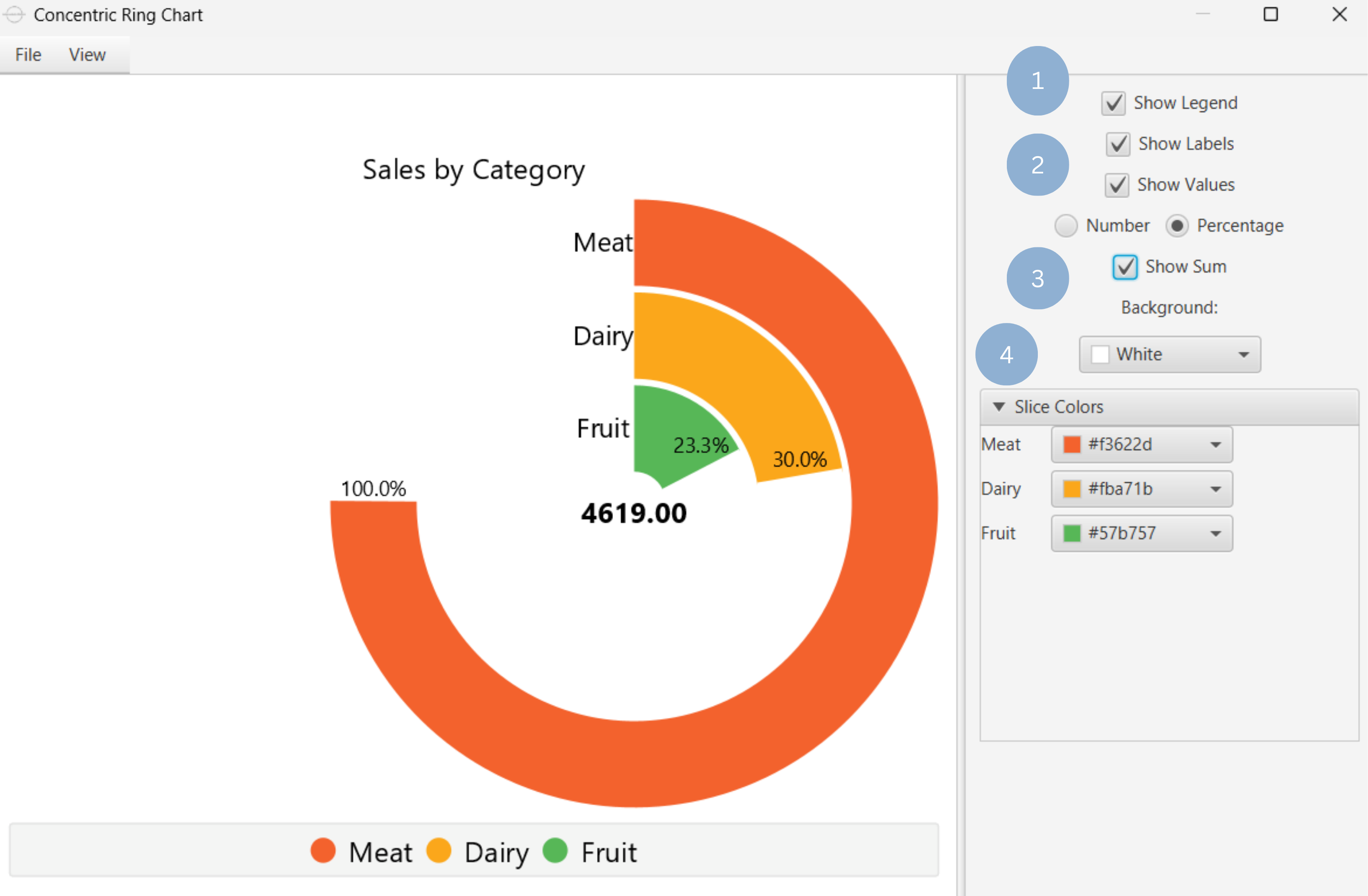Image resolution: width=1368 pixels, height=896 pixels.
Task: Click the white swatch inside the Background selector
Action: pyautogui.click(x=1101, y=354)
